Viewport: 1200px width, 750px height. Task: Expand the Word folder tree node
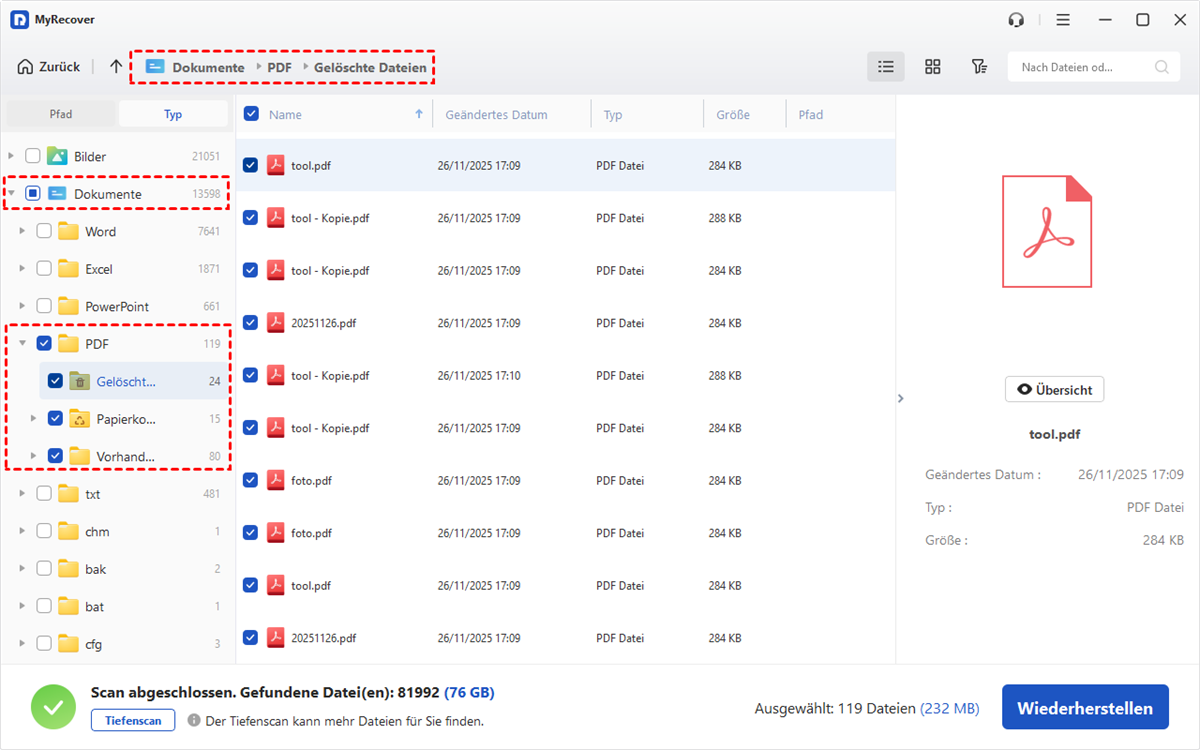(23, 232)
